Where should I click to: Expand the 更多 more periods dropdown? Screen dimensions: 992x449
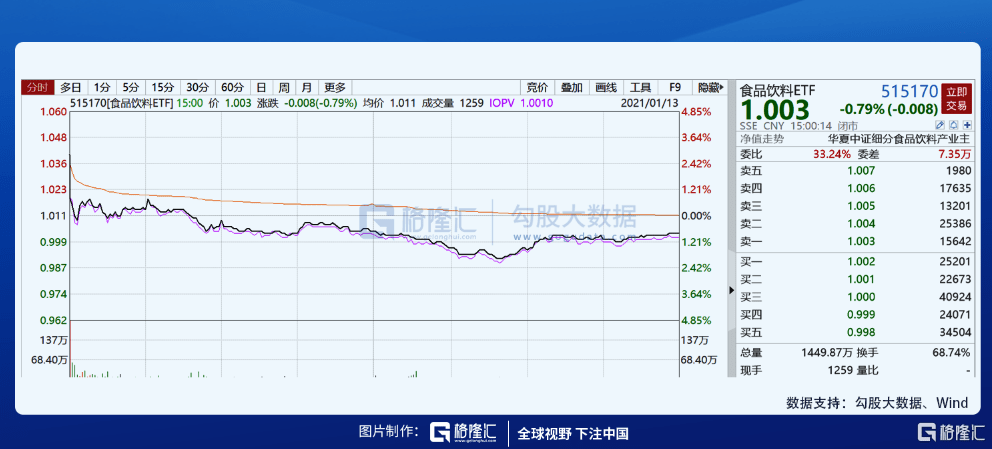point(335,87)
